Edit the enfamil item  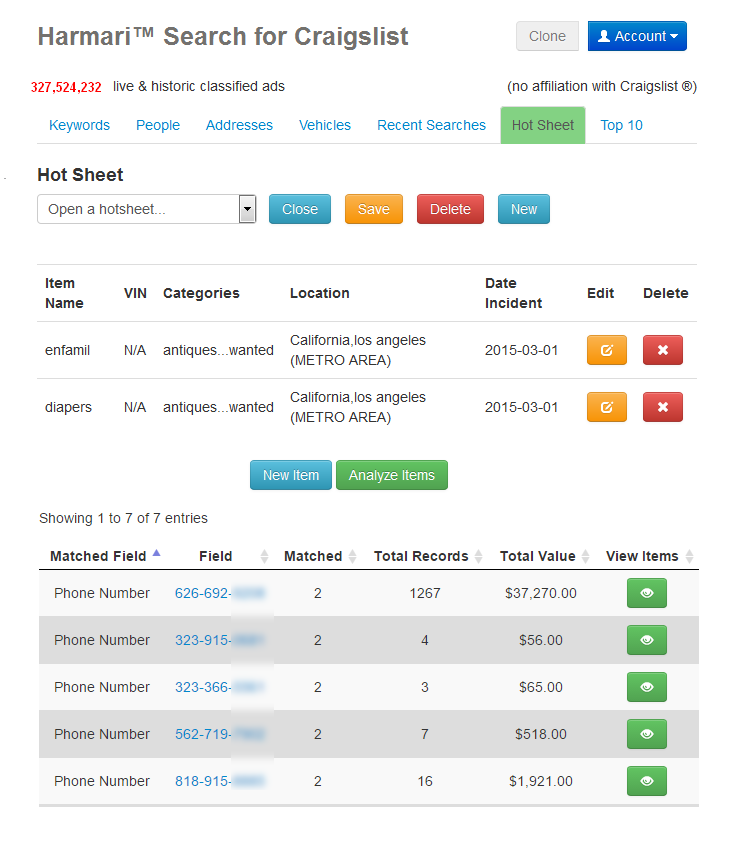coord(606,350)
